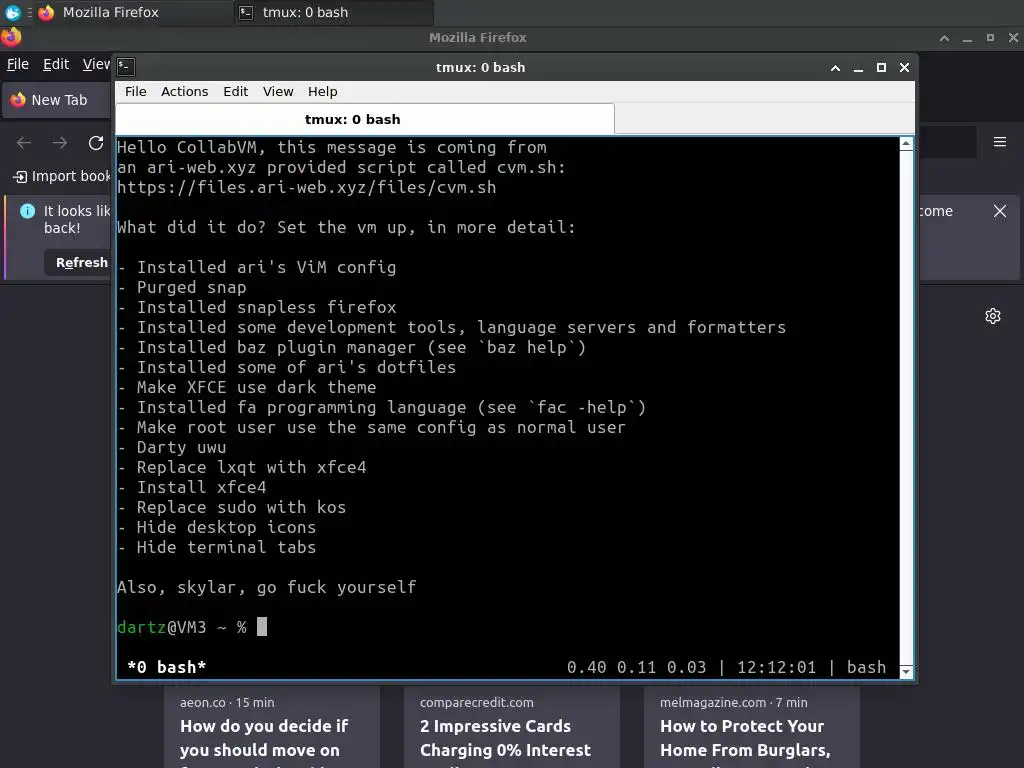This screenshot has width=1024, height=768.
Task: Click Firefox back arrow button
Action: click(24, 142)
